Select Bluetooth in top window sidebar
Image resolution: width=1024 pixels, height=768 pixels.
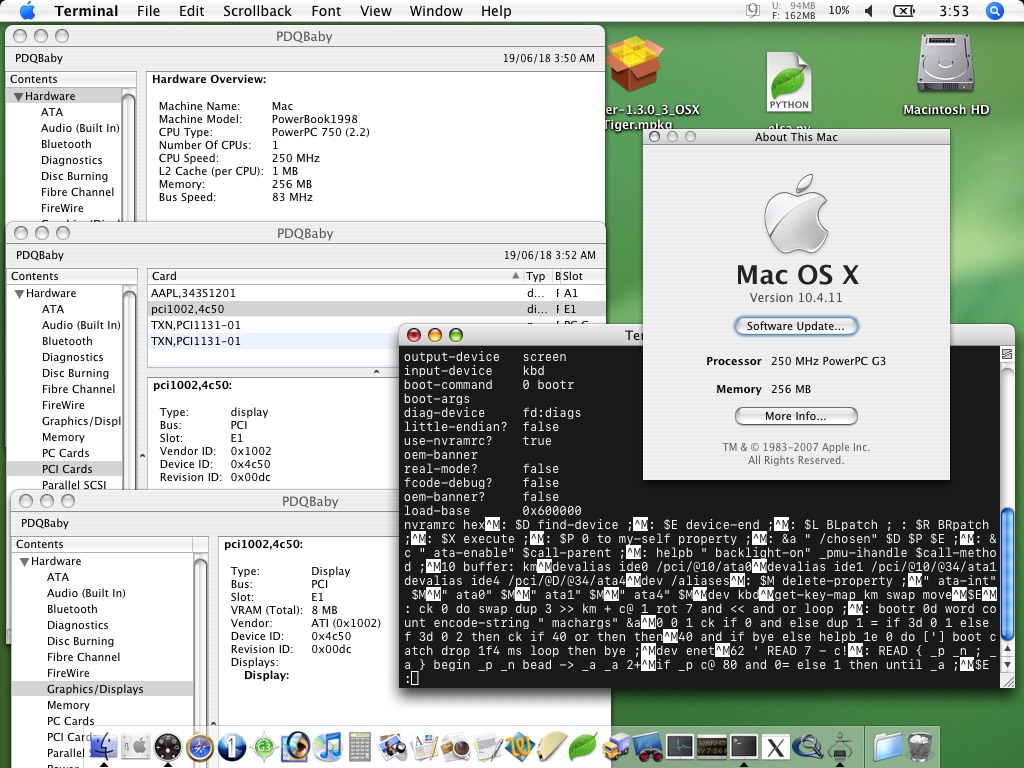[66, 144]
